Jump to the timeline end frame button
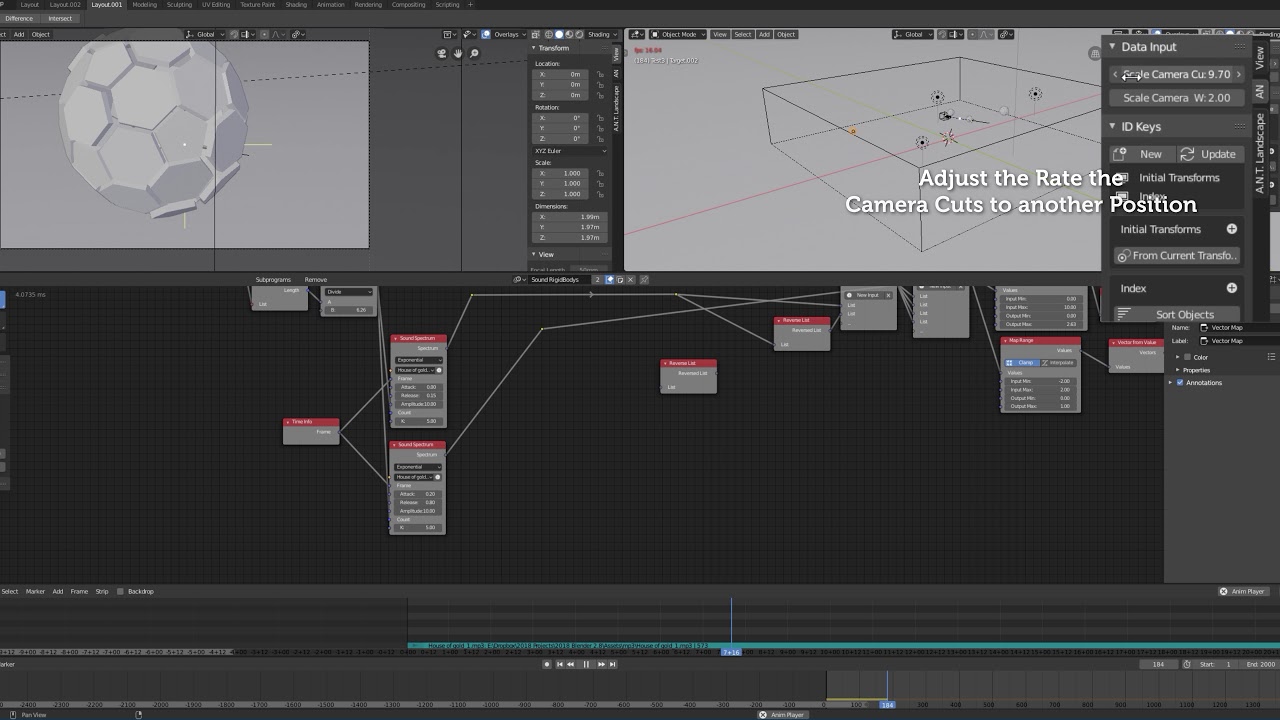 pyautogui.click(x=613, y=664)
